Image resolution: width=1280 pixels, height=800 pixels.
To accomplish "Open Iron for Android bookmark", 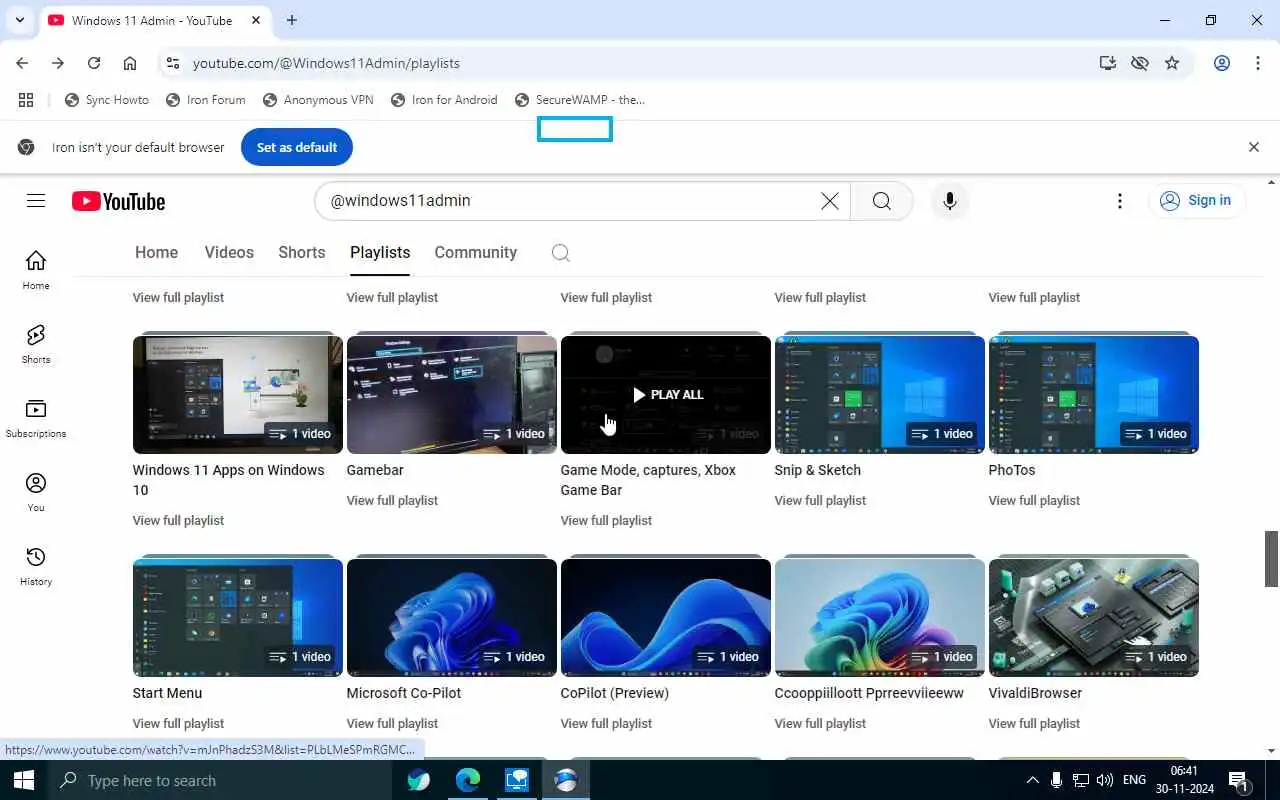I will coord(444,100).
